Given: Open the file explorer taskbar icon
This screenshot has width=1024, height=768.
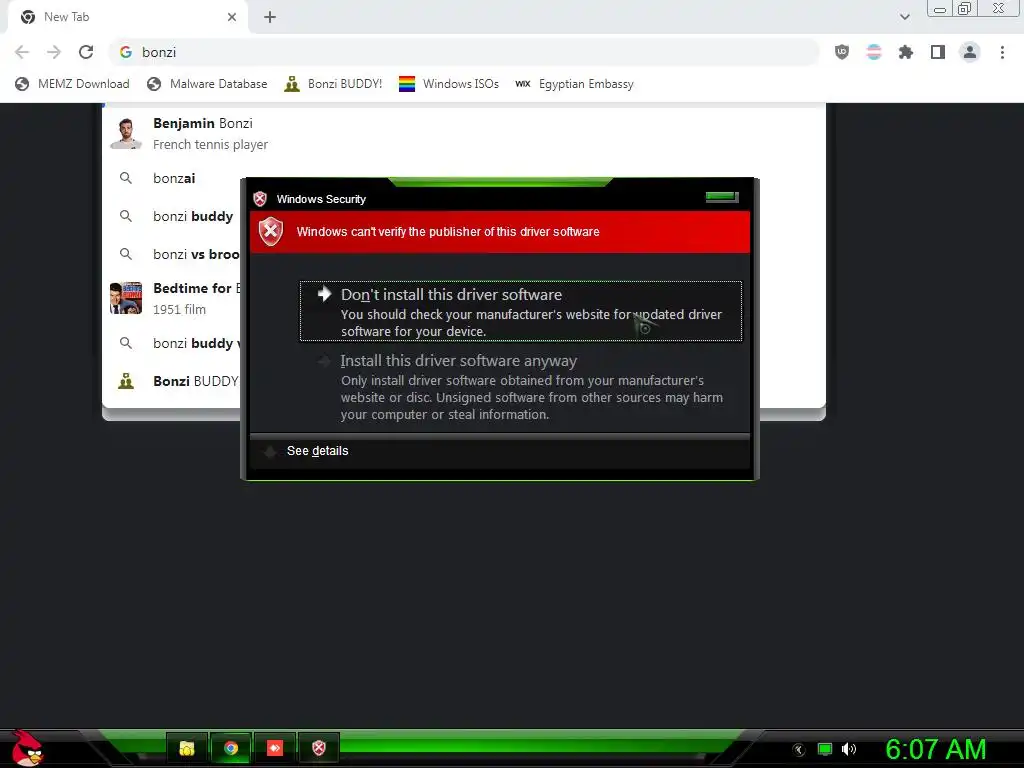Looking at the screenshot, I should [x=187, y=748].
